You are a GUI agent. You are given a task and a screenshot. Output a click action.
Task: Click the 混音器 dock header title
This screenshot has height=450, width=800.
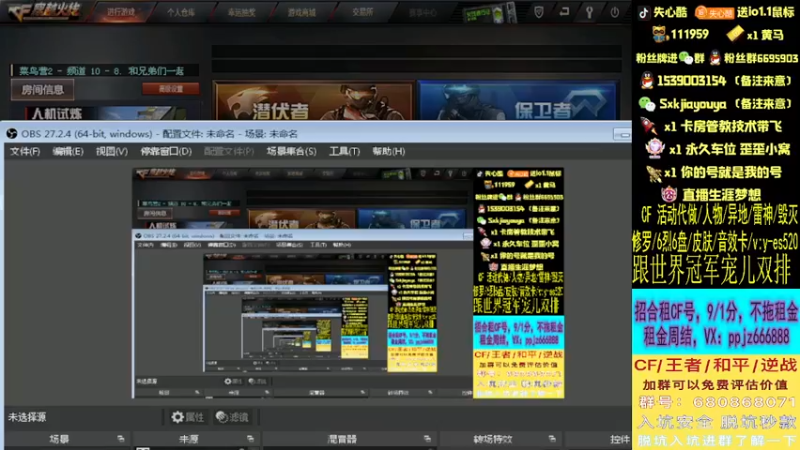coord(342,439)
